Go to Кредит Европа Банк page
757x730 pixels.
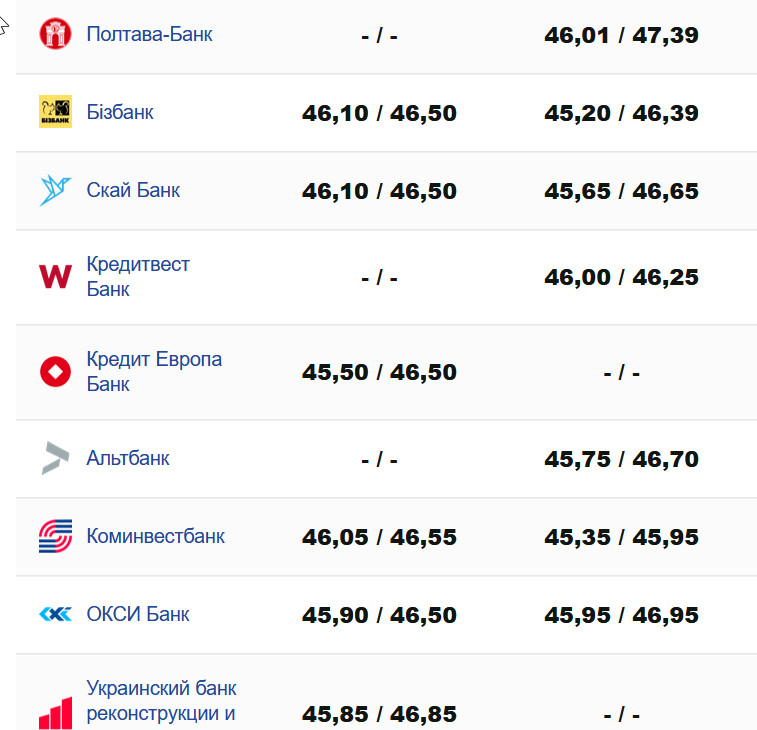coord(154,372)
